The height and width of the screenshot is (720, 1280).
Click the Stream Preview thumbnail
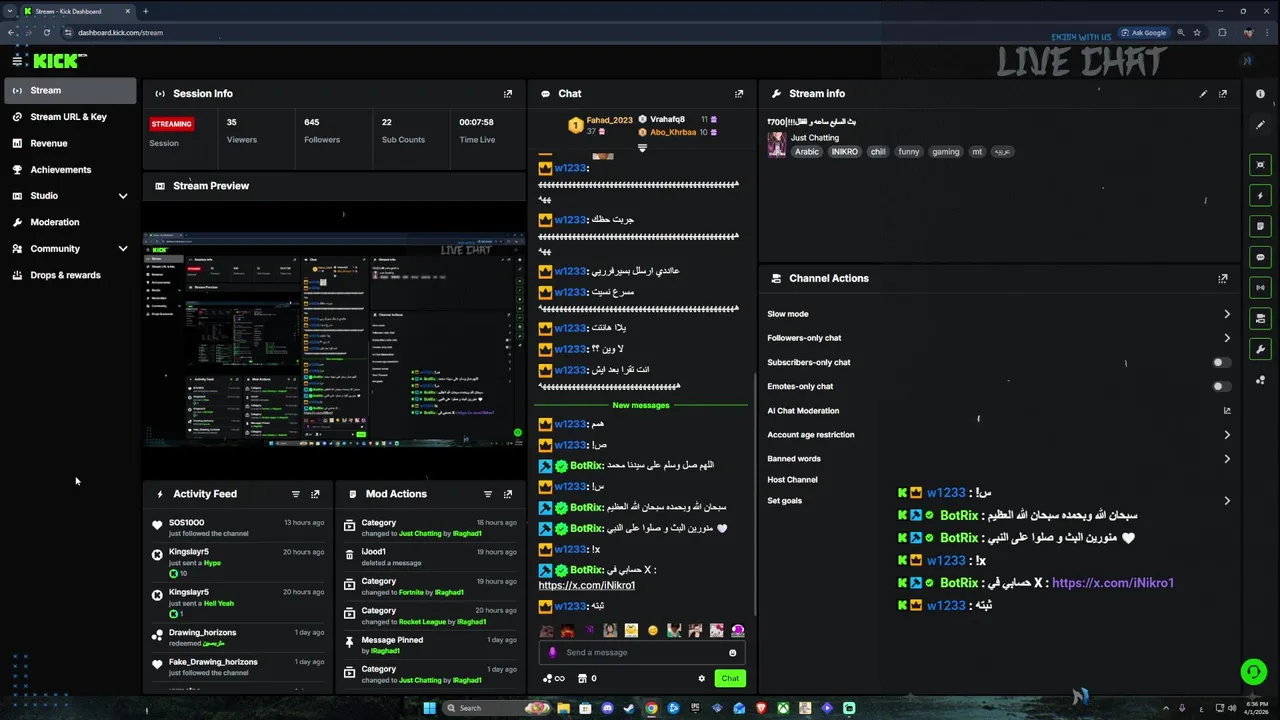pos(334,340)
